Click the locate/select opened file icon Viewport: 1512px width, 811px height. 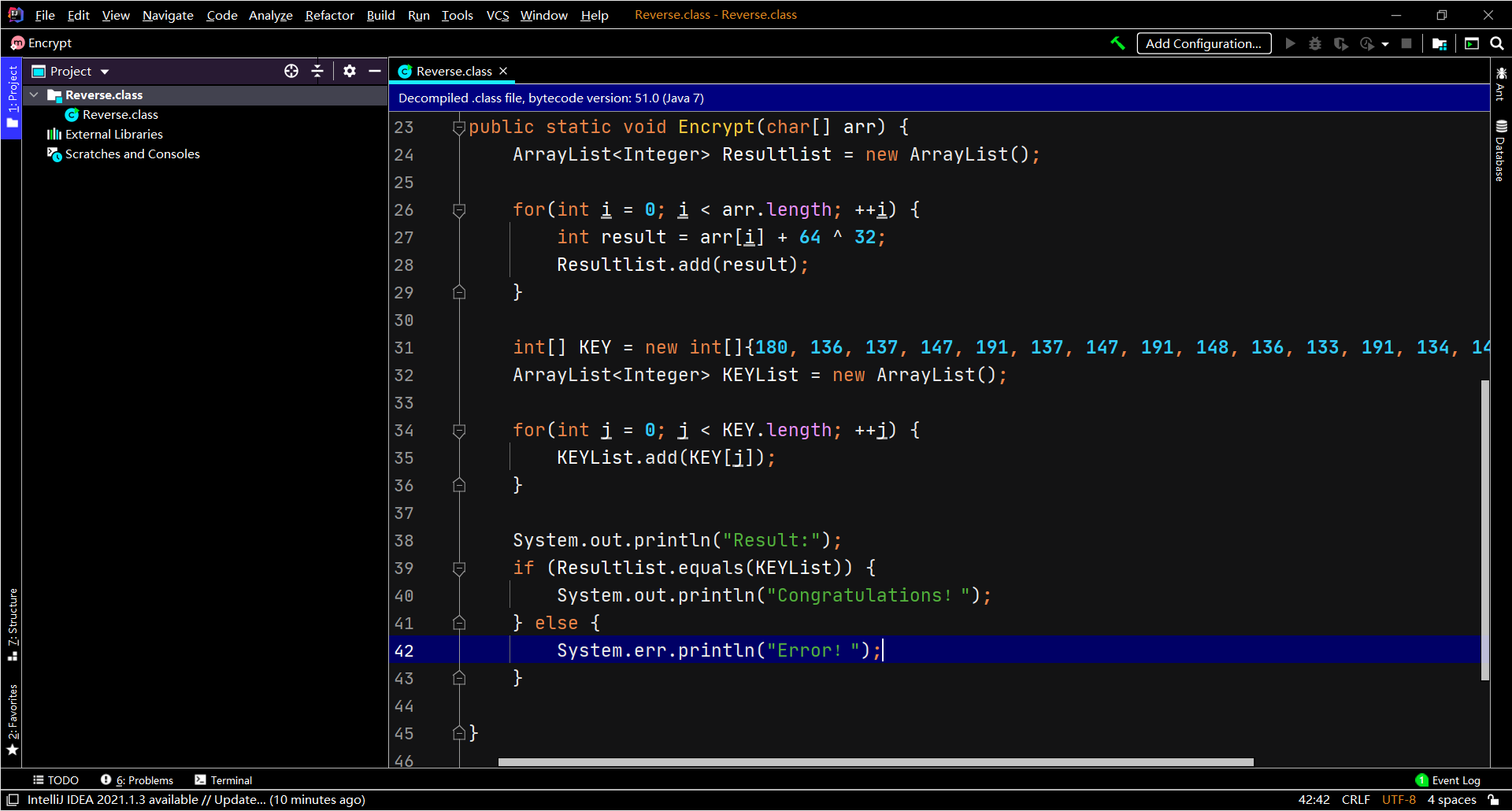point(291,71)
